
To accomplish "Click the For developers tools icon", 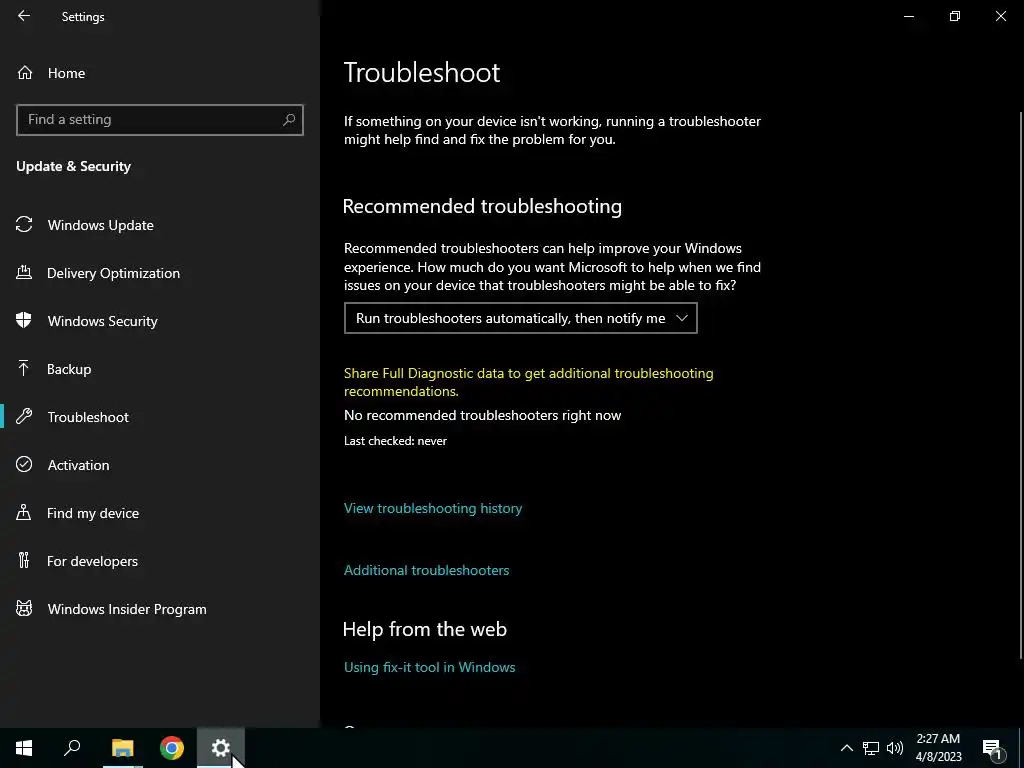I will tap(24, 560).
